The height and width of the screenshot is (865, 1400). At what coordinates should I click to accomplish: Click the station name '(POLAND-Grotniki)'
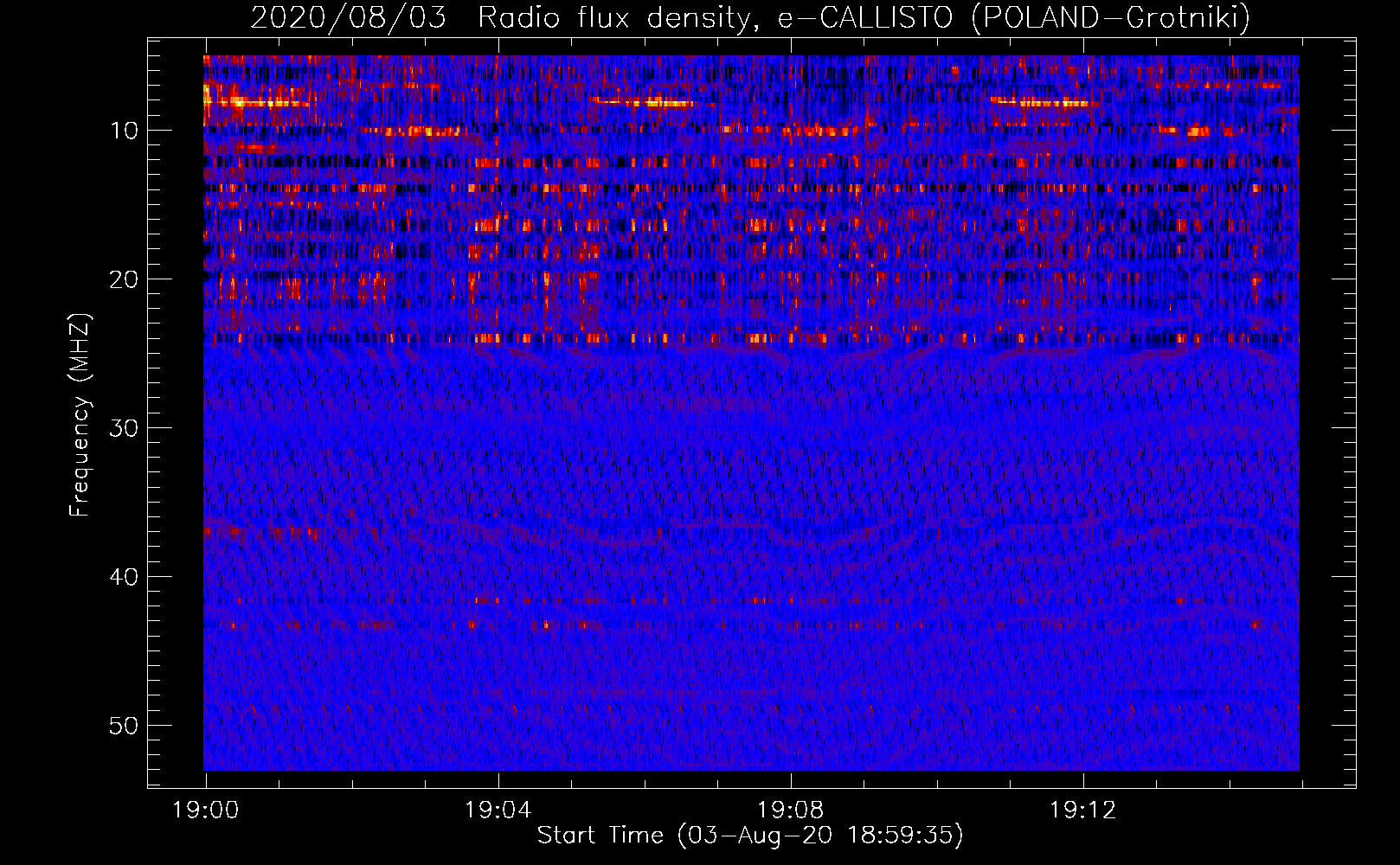tap(1111, 18)
